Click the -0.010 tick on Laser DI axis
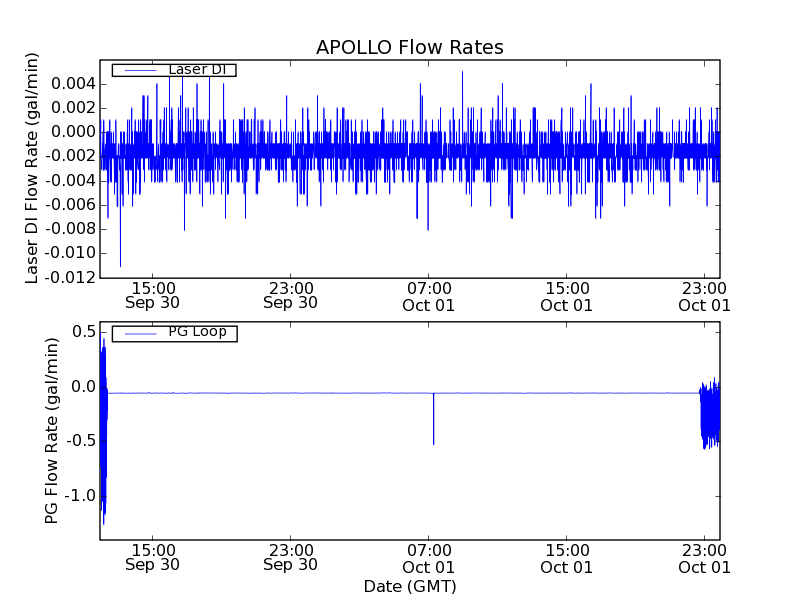The image size is (800, 600). (70, 253)
